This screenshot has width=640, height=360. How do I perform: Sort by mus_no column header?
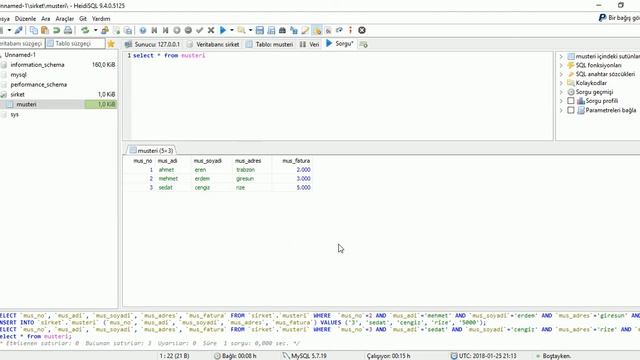click(x=142, y=161)
